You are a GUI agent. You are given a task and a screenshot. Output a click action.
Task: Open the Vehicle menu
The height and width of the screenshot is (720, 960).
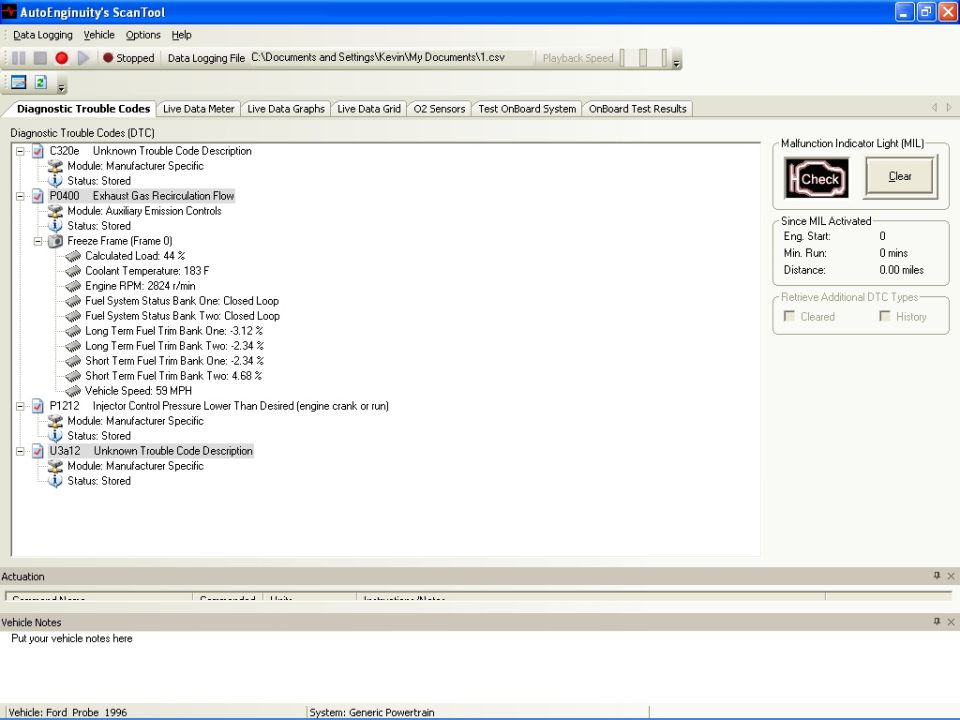click(x=99, y=35)
